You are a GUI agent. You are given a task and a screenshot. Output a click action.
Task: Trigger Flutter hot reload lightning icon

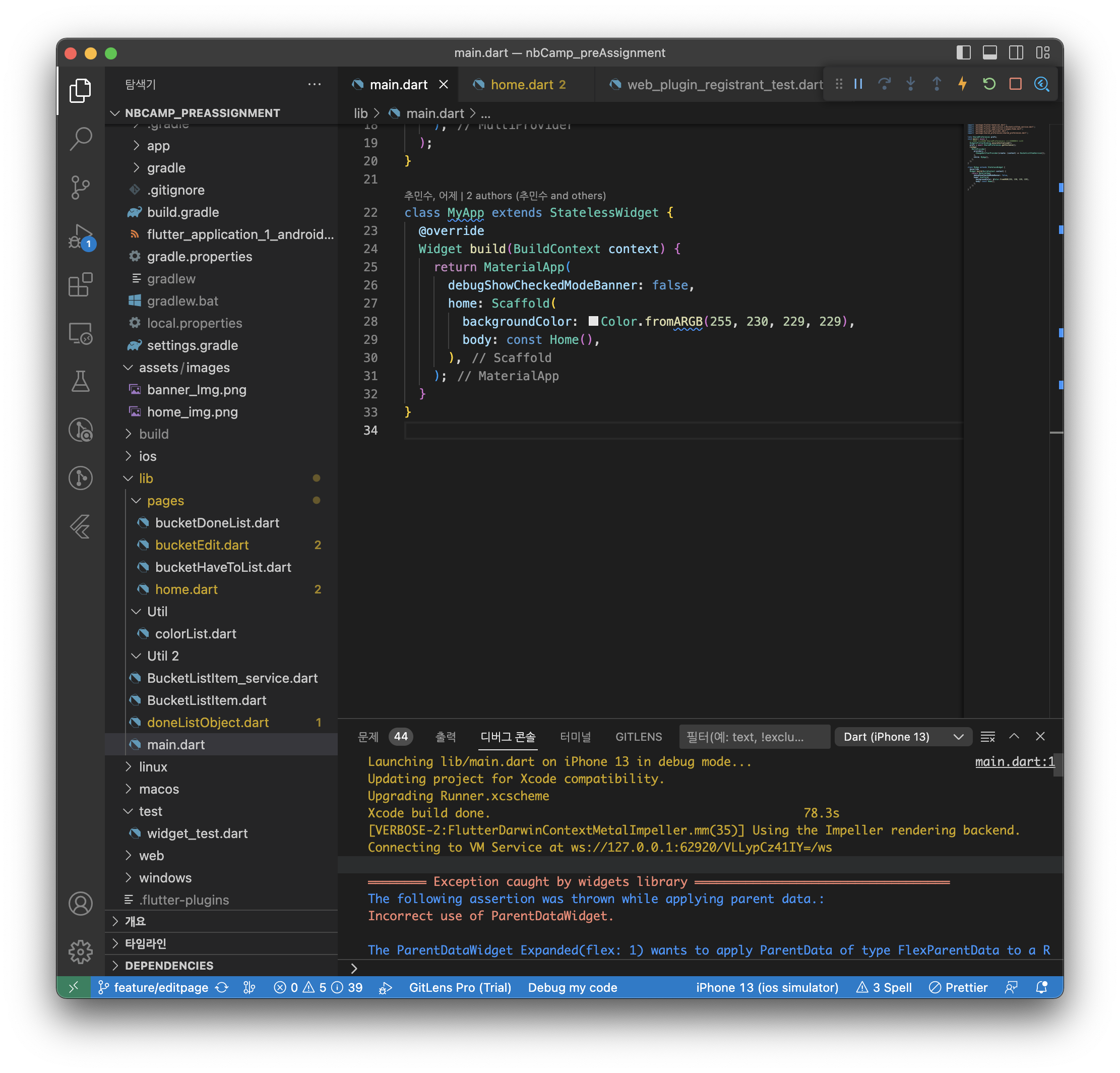(963, 84)
